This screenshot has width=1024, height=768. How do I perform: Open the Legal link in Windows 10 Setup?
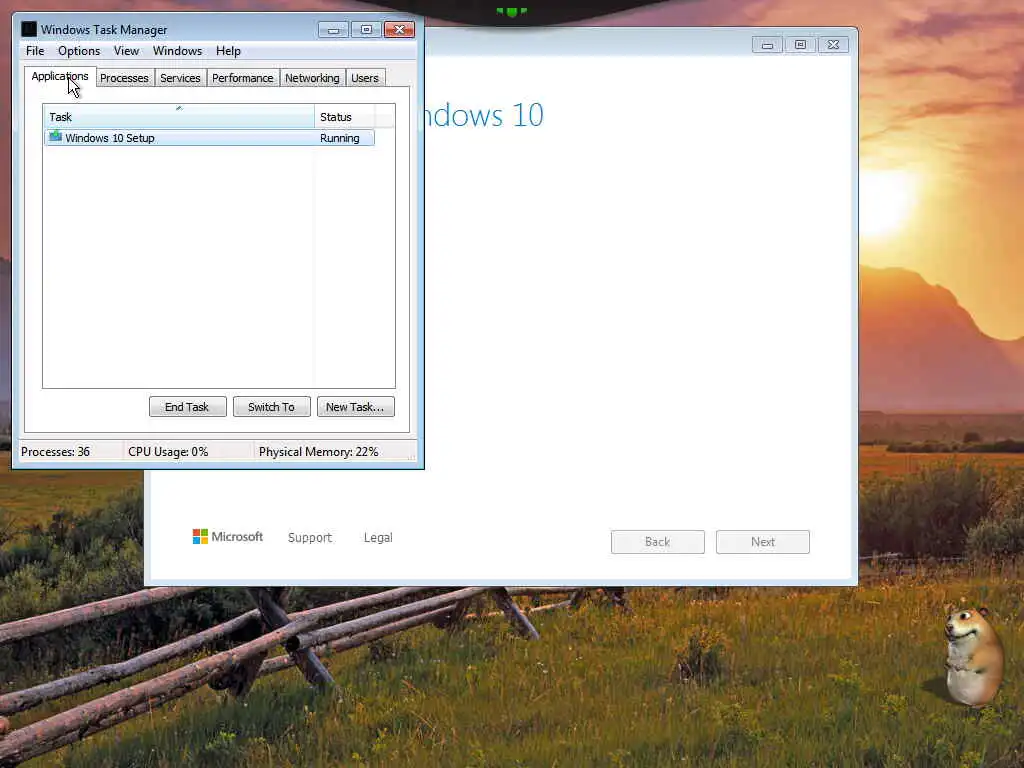[x=378, y=537]
